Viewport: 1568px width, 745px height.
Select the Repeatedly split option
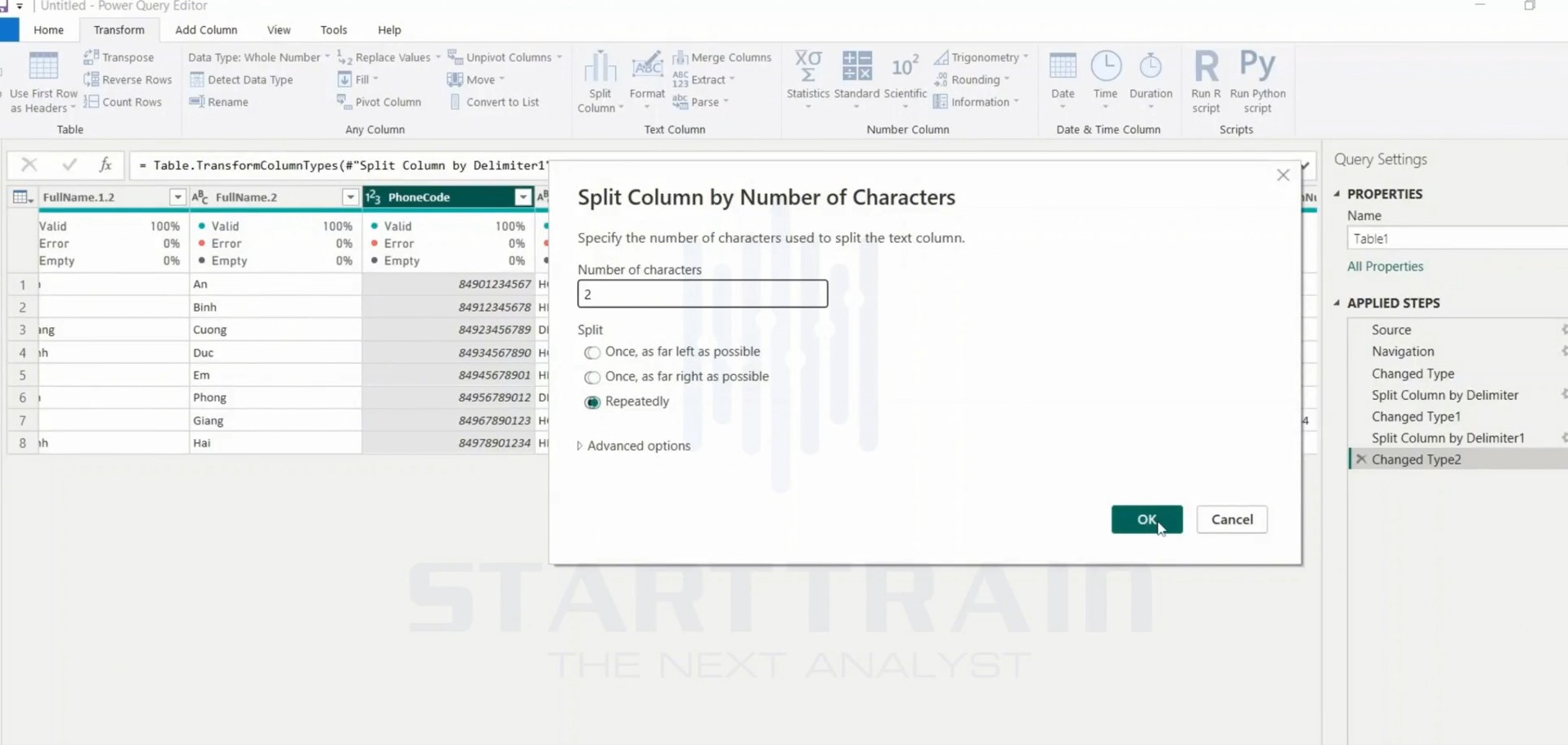592,402
